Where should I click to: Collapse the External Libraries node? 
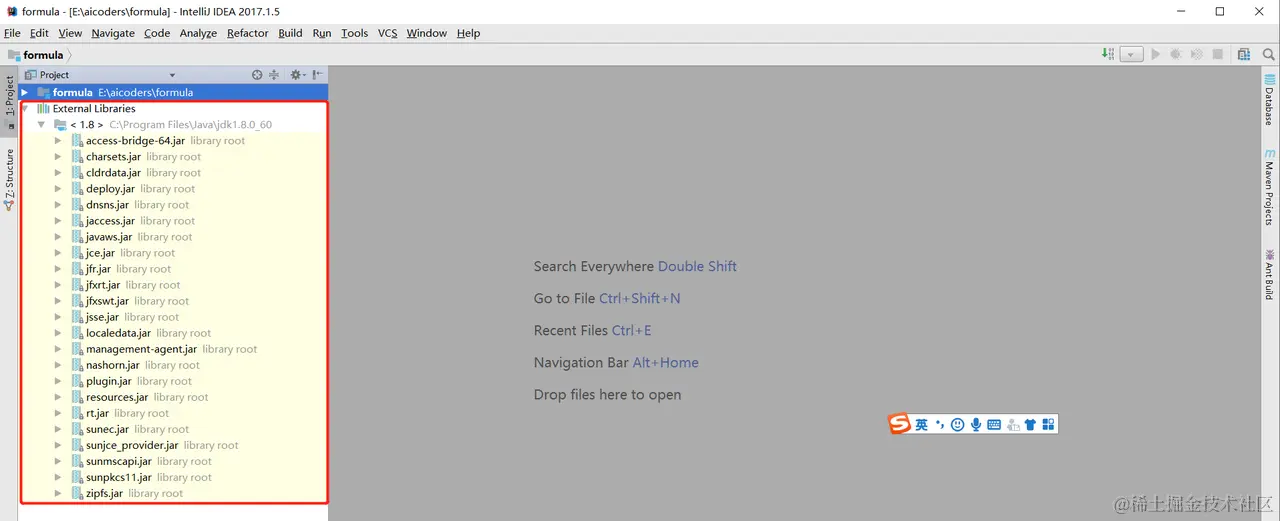click(x=25, y=108)
